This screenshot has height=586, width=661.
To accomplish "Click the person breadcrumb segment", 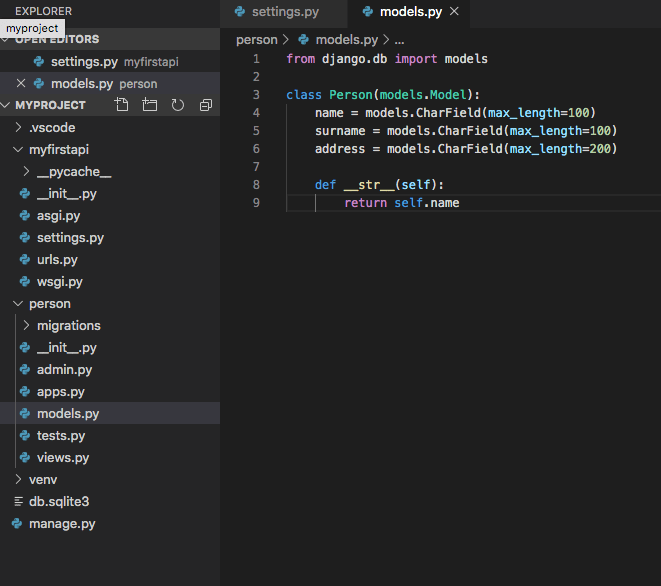I will click(256, 40).
